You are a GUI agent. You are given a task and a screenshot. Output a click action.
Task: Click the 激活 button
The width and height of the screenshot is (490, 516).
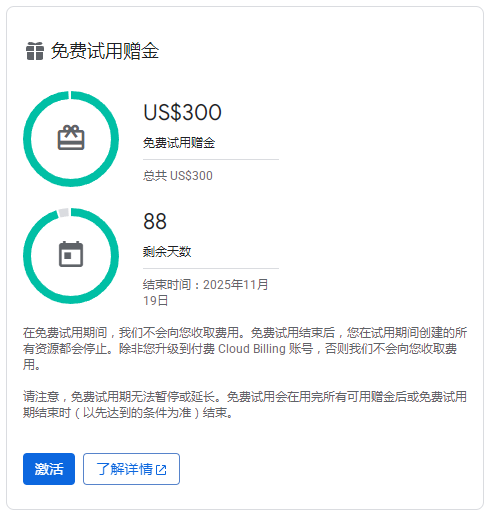tap(49, 469)
